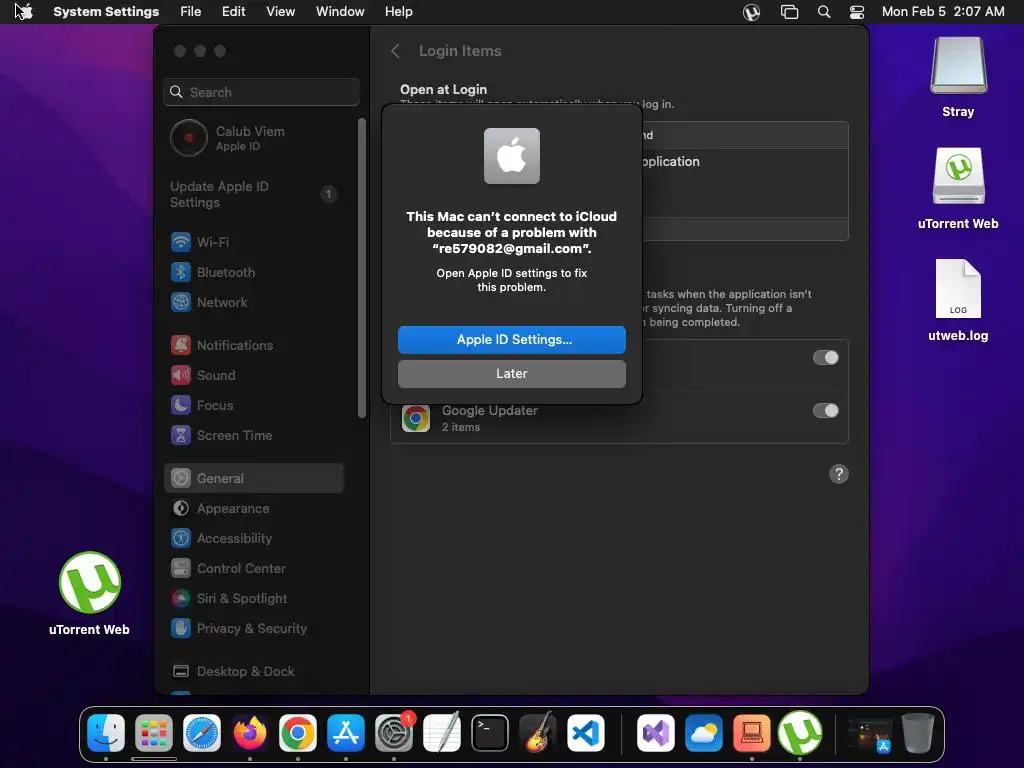Click uTorrent menu bar status icon

752,12
